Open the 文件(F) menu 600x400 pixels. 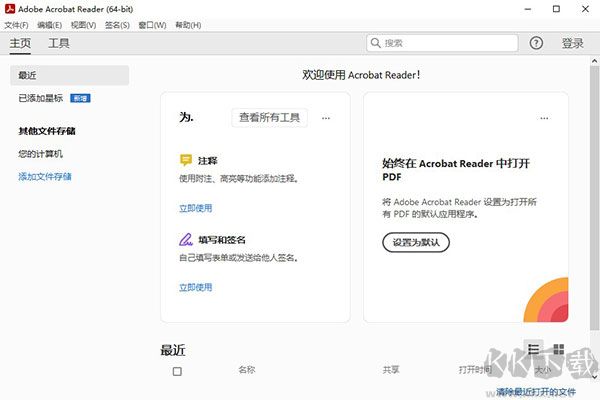pos(16,25)
